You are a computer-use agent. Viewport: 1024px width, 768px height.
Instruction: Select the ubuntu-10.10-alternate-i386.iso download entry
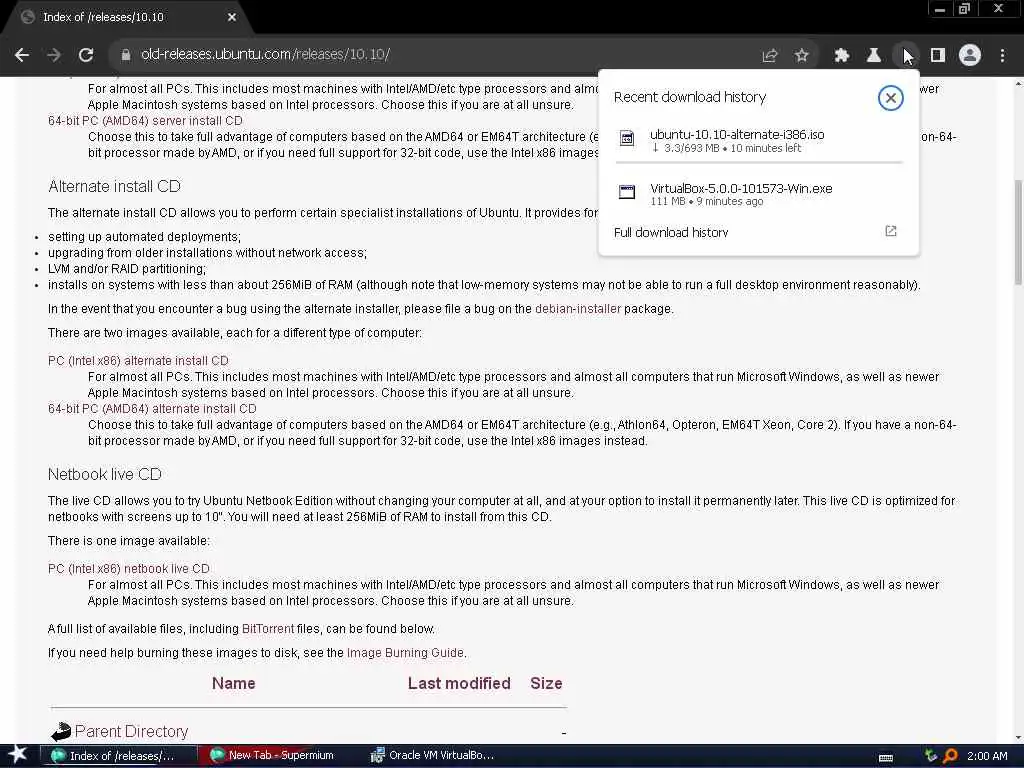click(x=758, y=140)
